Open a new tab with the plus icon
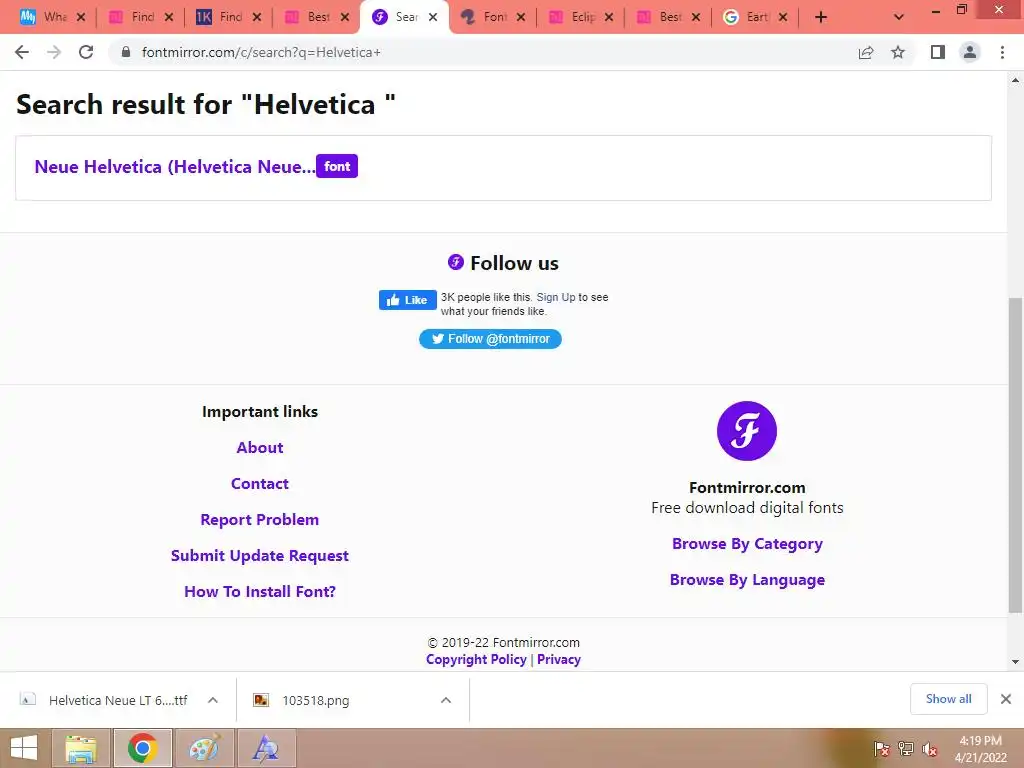This screenshot has width=1024, height=768. [x=821, y=17]
